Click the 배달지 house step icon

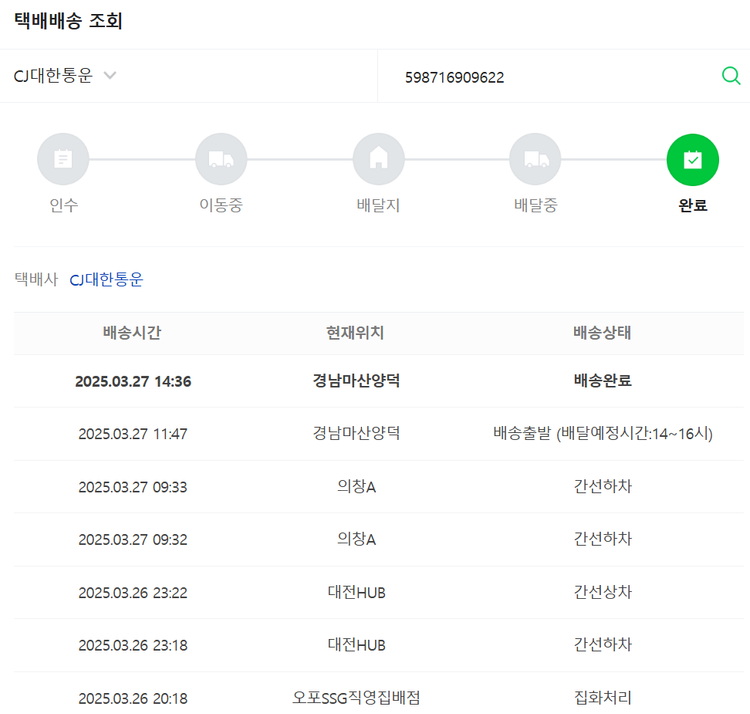point(378,159)
